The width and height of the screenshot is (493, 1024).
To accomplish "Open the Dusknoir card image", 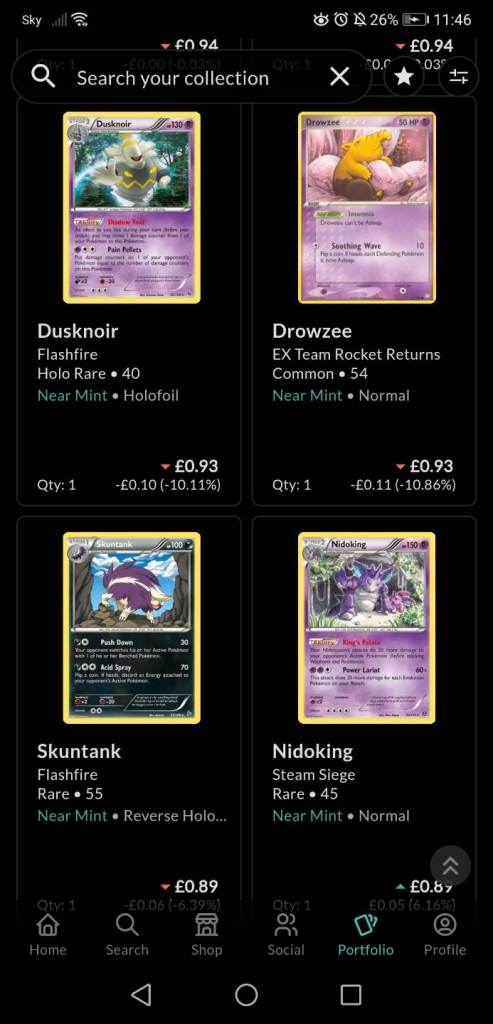I will coord(132,208).
